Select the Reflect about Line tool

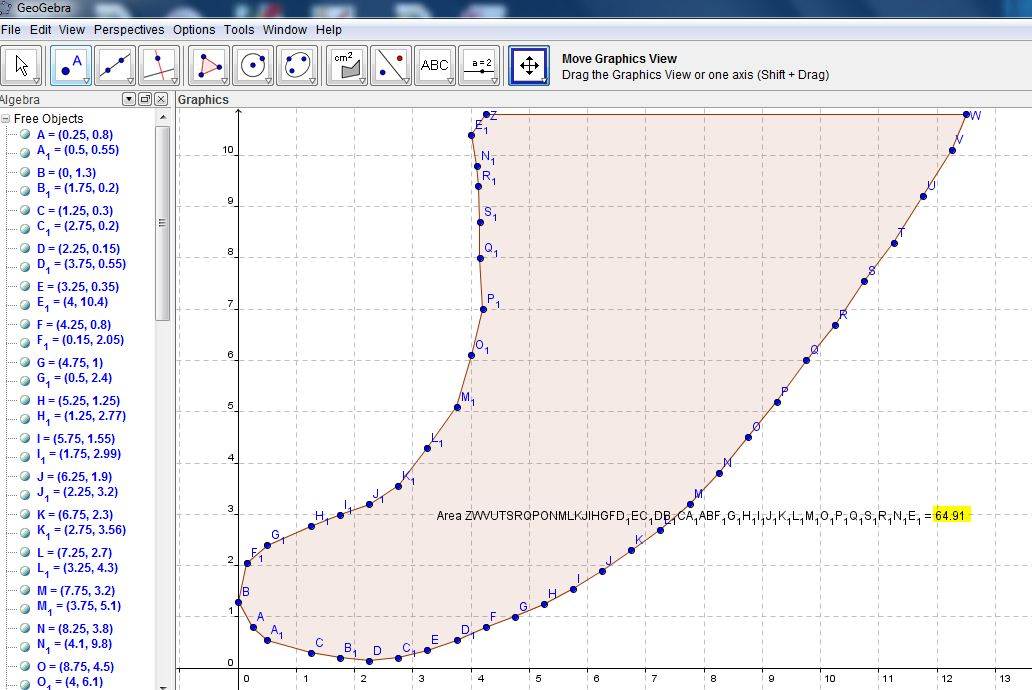pyautogui.click(x=390, y=66)
